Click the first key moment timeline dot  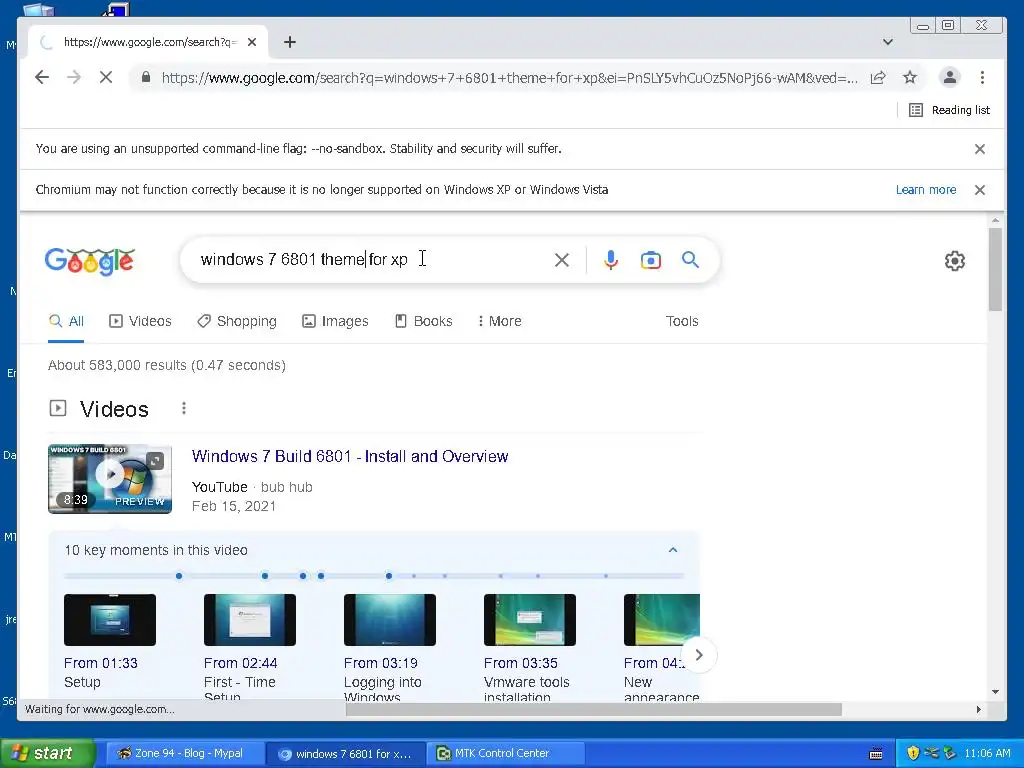point(179,576)
